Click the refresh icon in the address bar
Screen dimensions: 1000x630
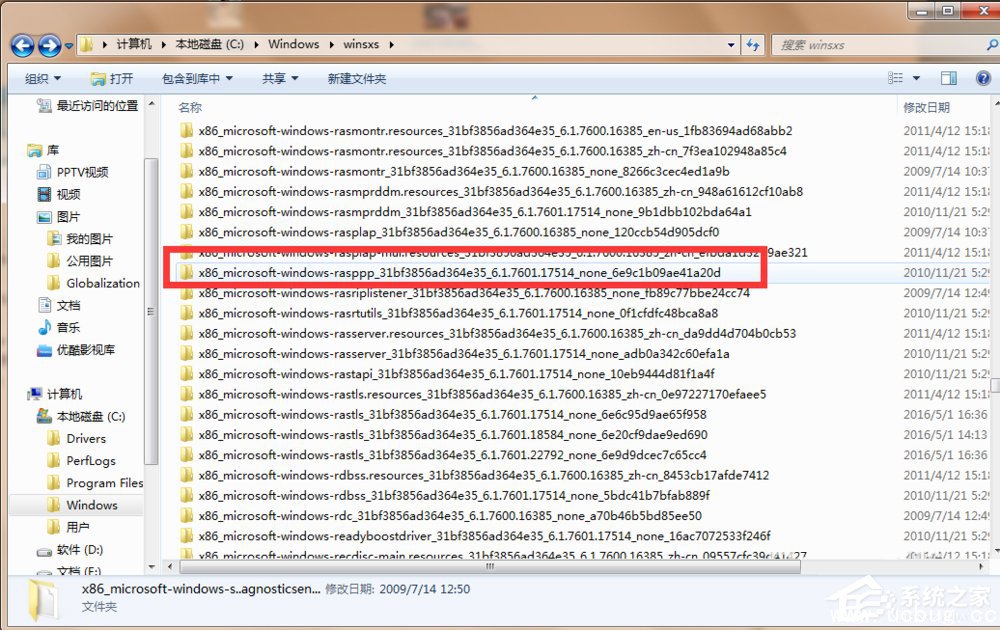[x=753, y=44]
